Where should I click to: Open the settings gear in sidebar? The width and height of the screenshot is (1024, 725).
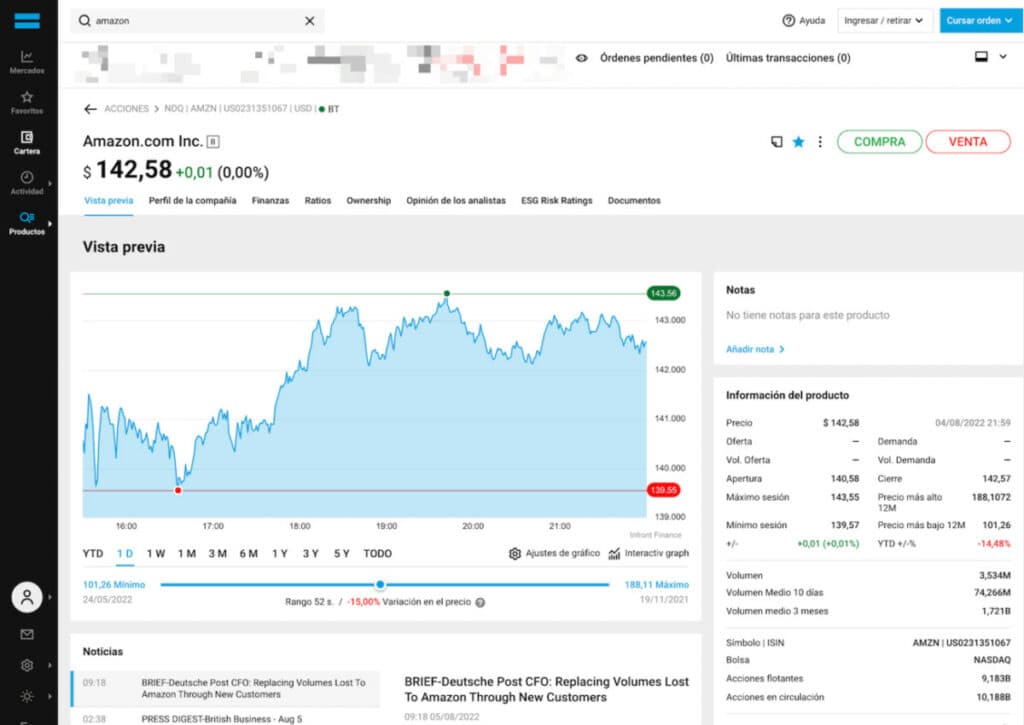27,665
